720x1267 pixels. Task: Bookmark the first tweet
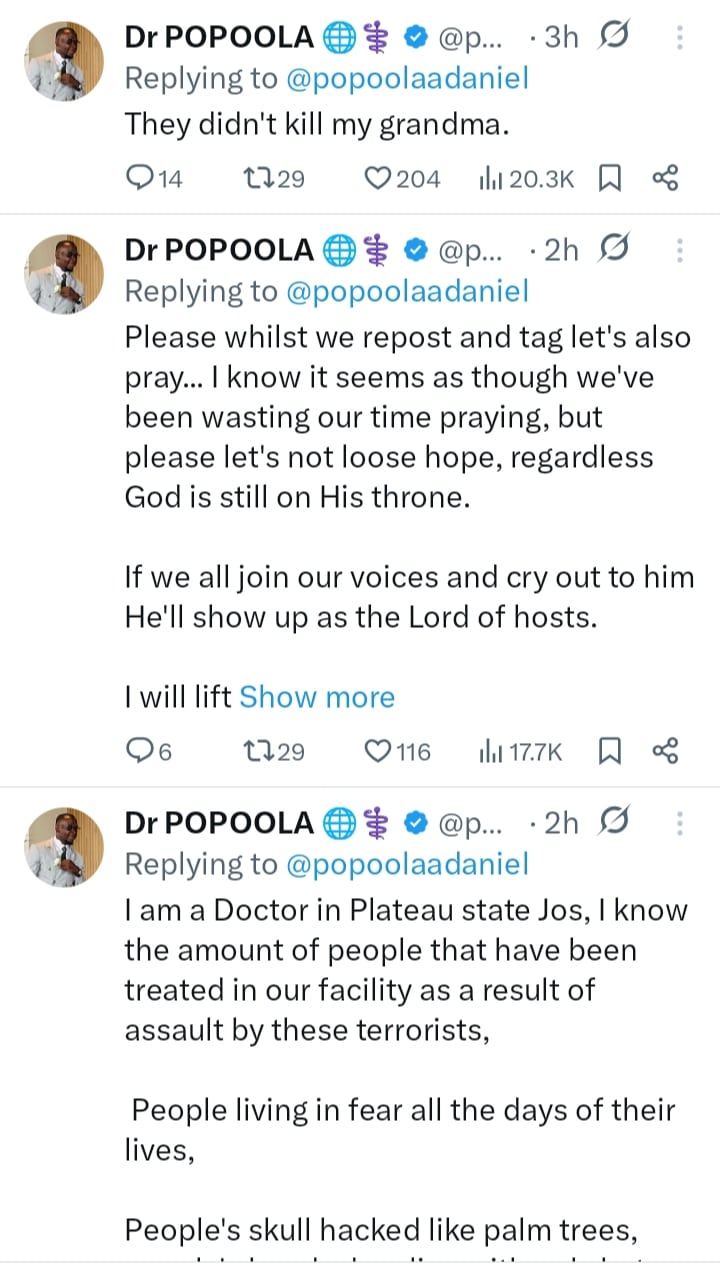[609, 179]
